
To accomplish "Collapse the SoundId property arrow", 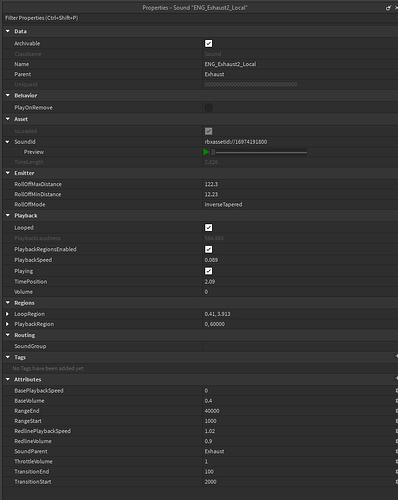I will coord(8,142).
